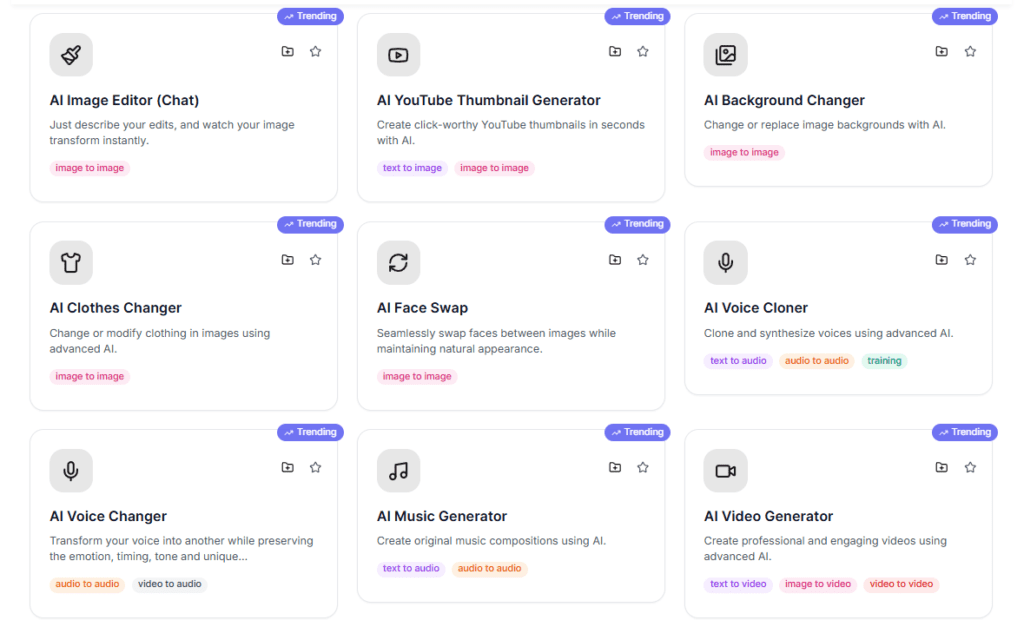Select the training tag on AI Voice Cloner
This screenshot has width=1024, height=627.
coord(884,360)
